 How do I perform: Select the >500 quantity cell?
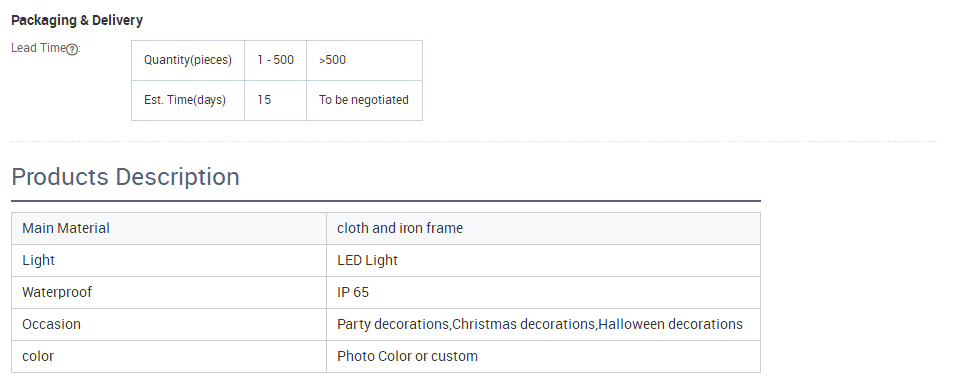(x=364, y=60)
